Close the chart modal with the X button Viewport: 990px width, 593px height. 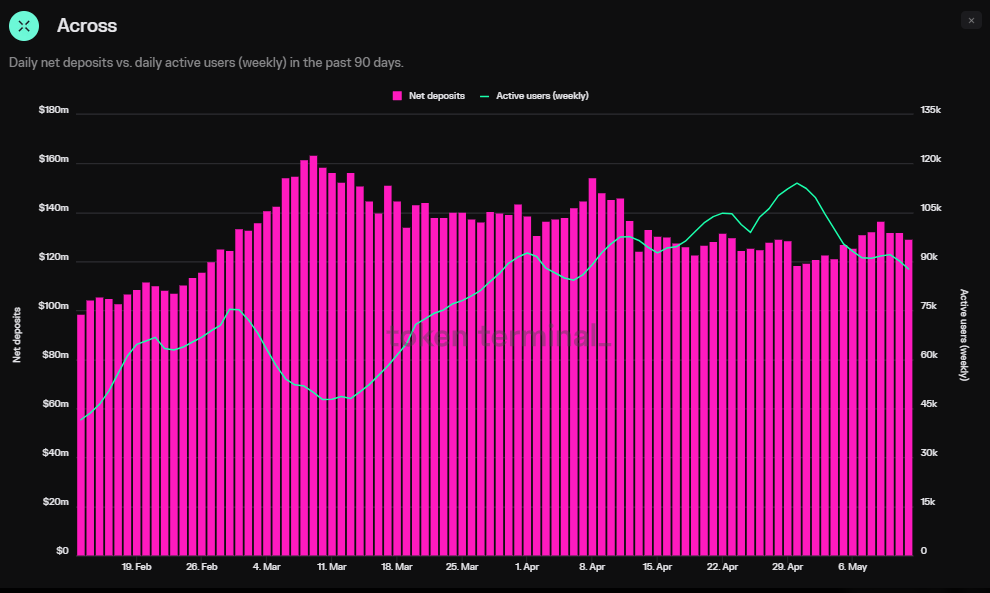[x=971, y=21]
